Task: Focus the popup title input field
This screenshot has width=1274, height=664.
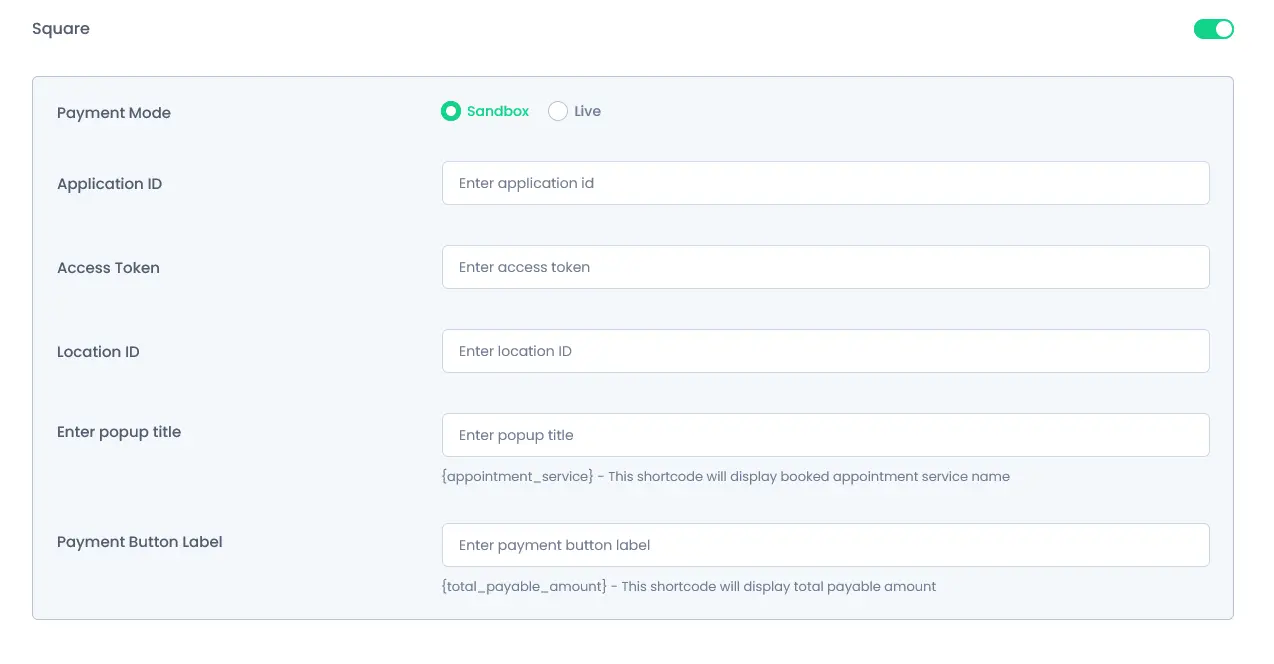Action: [826, 435]
